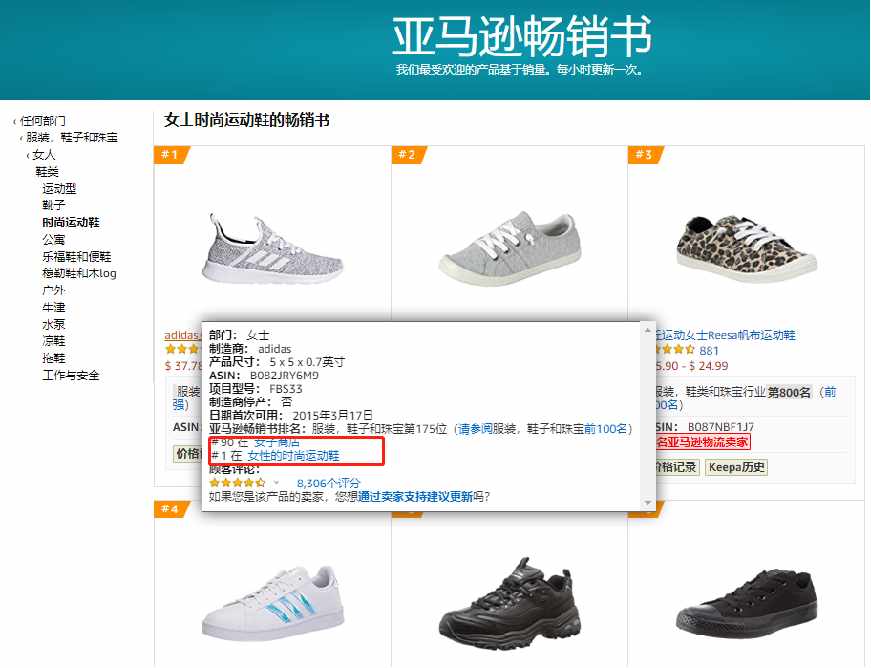This screenshot has width=871, height=668.
Task: Click the #2 orange rank badge
Action: click(x=409, y=155)
